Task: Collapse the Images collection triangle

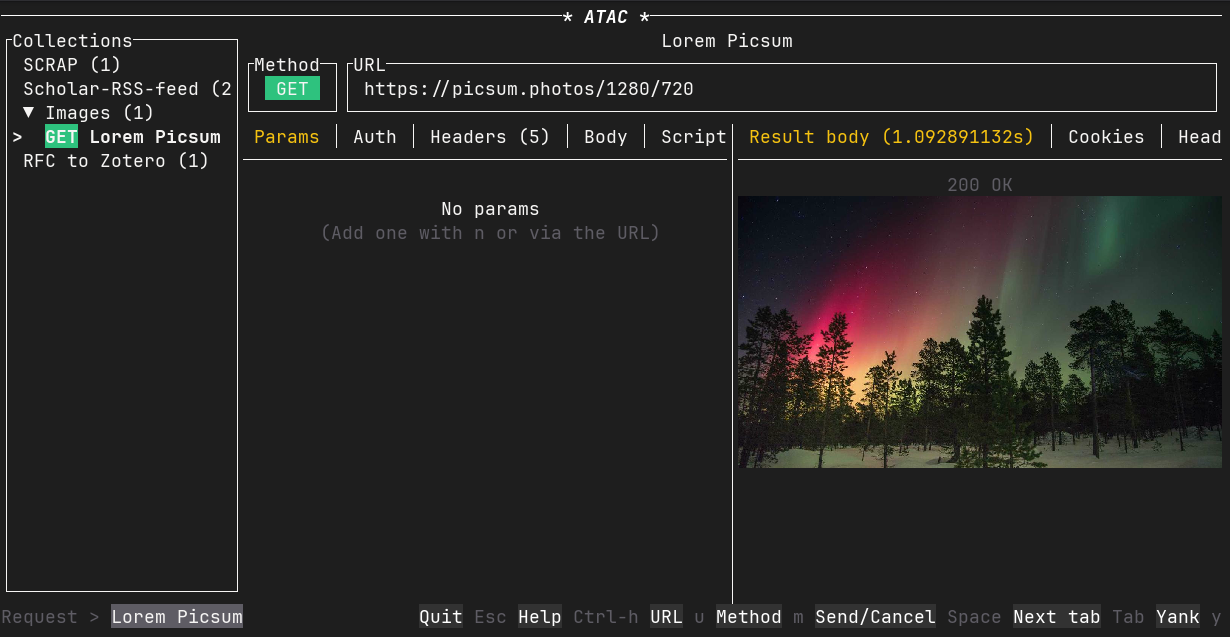Action: (29, 113)
